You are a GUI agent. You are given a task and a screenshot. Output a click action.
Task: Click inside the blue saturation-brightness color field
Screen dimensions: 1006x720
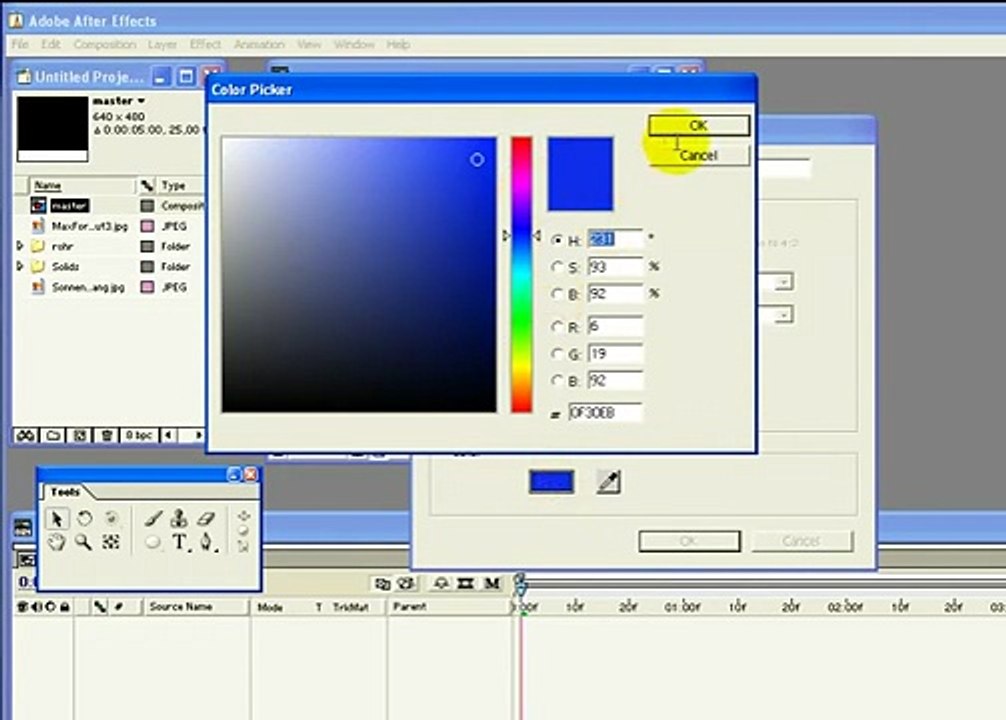(x=359, y=275)
